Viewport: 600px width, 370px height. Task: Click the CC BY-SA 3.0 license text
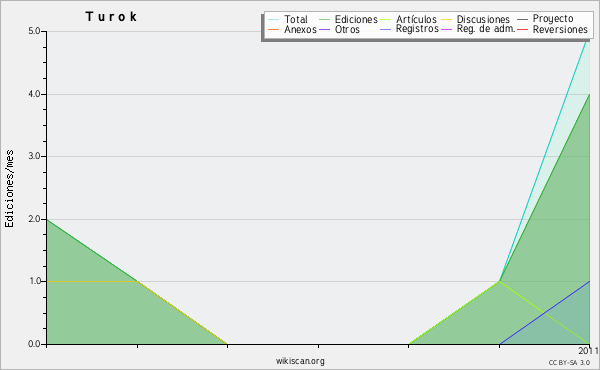pos(569,362)
